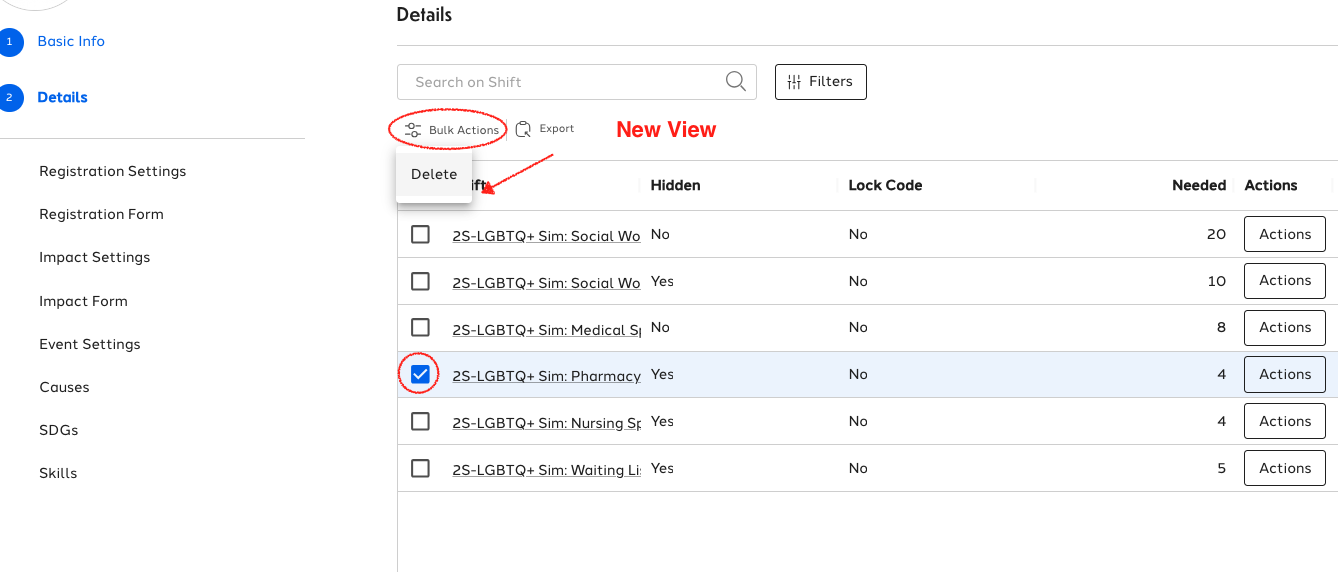Click the search magnifier icon

(x=736, y=82)
